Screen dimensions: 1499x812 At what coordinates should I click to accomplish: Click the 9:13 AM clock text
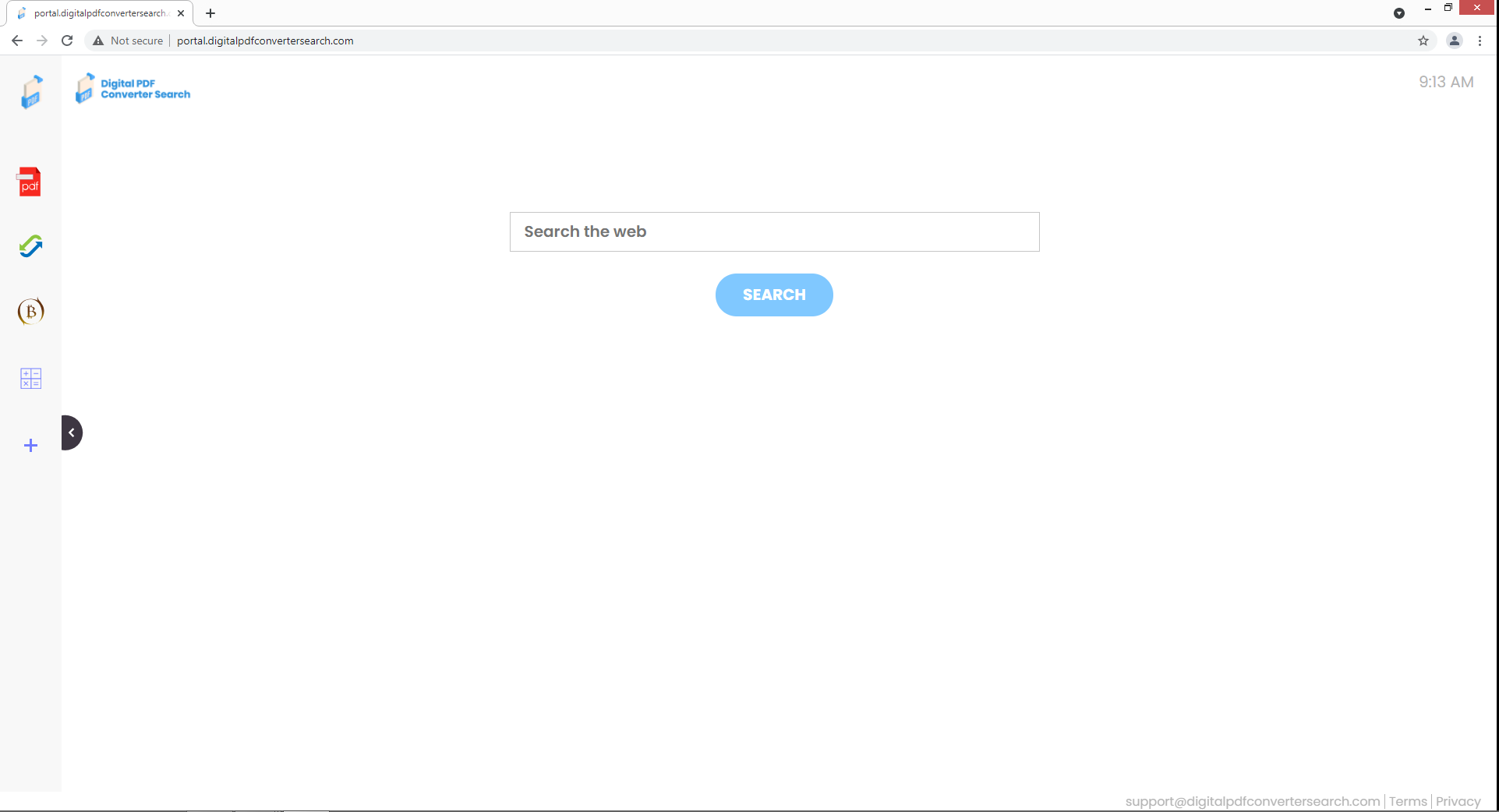[x=1446, y=82]
